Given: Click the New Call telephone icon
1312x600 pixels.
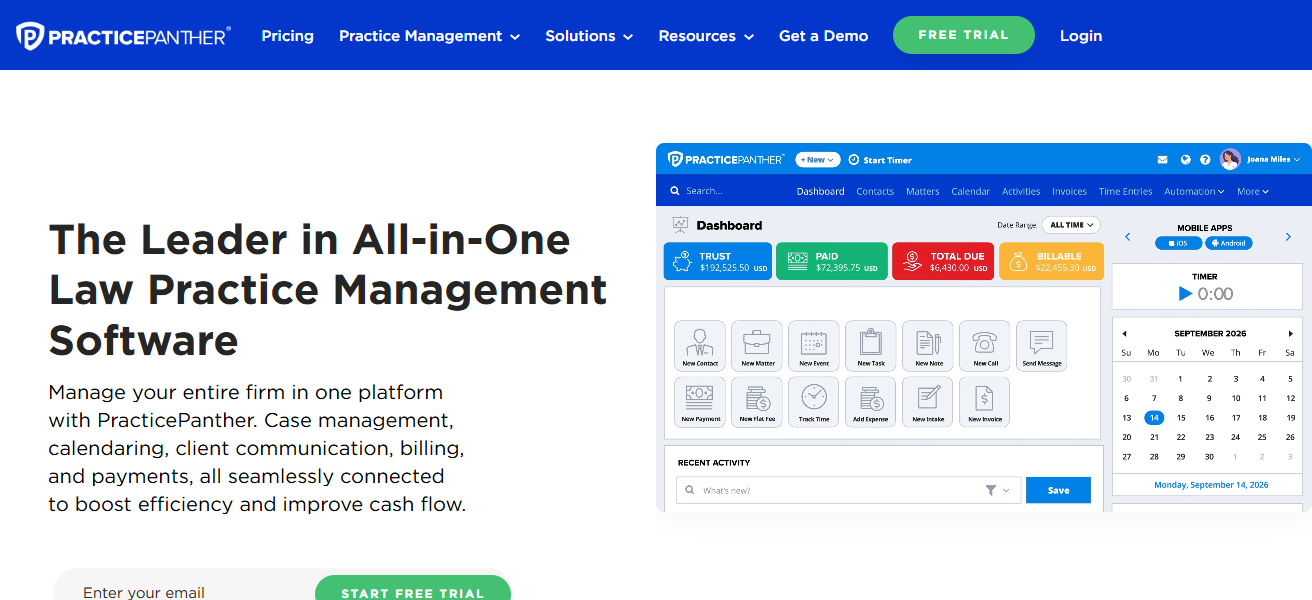Looking at the screenshot, I should (x=985, y=346).
